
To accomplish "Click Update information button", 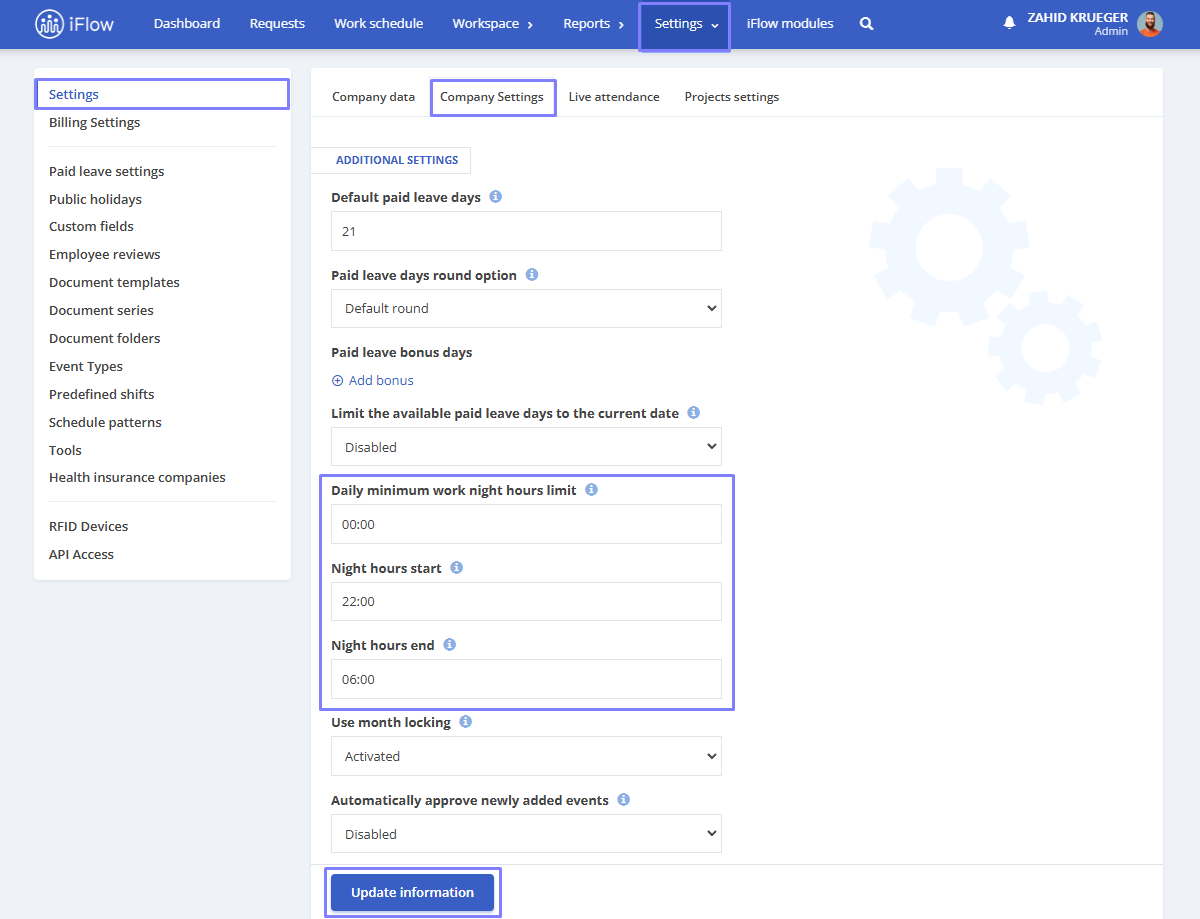I will [x=412, y=892].
